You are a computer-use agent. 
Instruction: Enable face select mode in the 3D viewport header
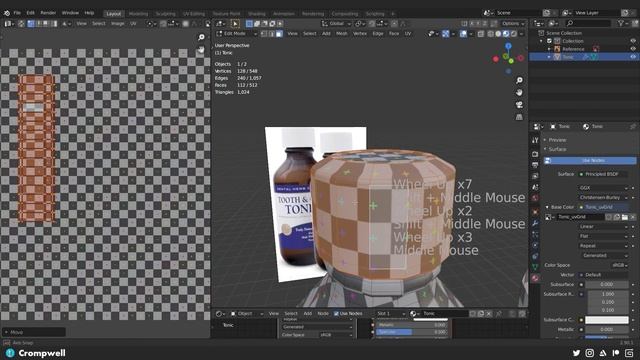coord(279,34)
